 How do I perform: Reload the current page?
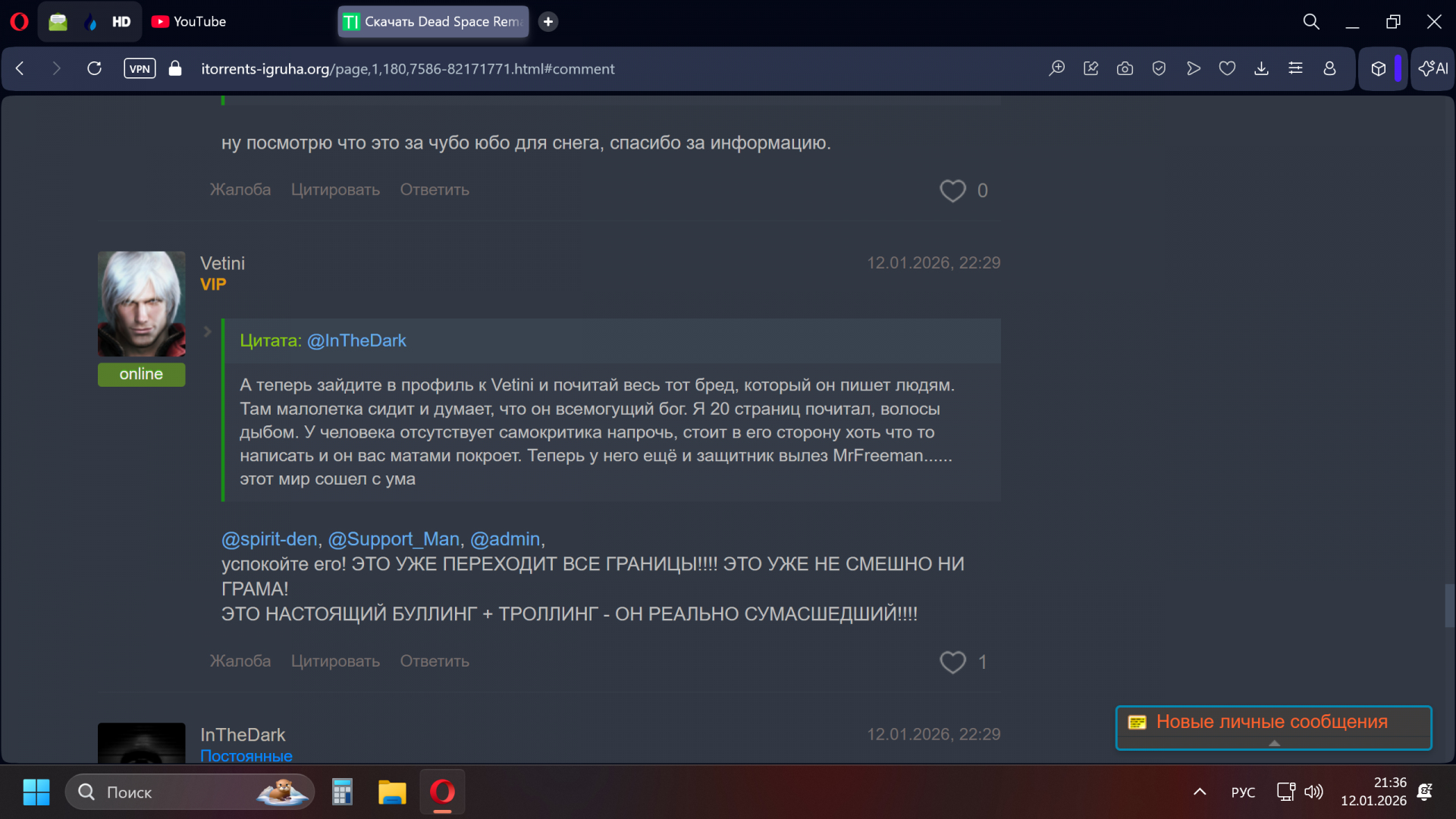pos(94,69)
